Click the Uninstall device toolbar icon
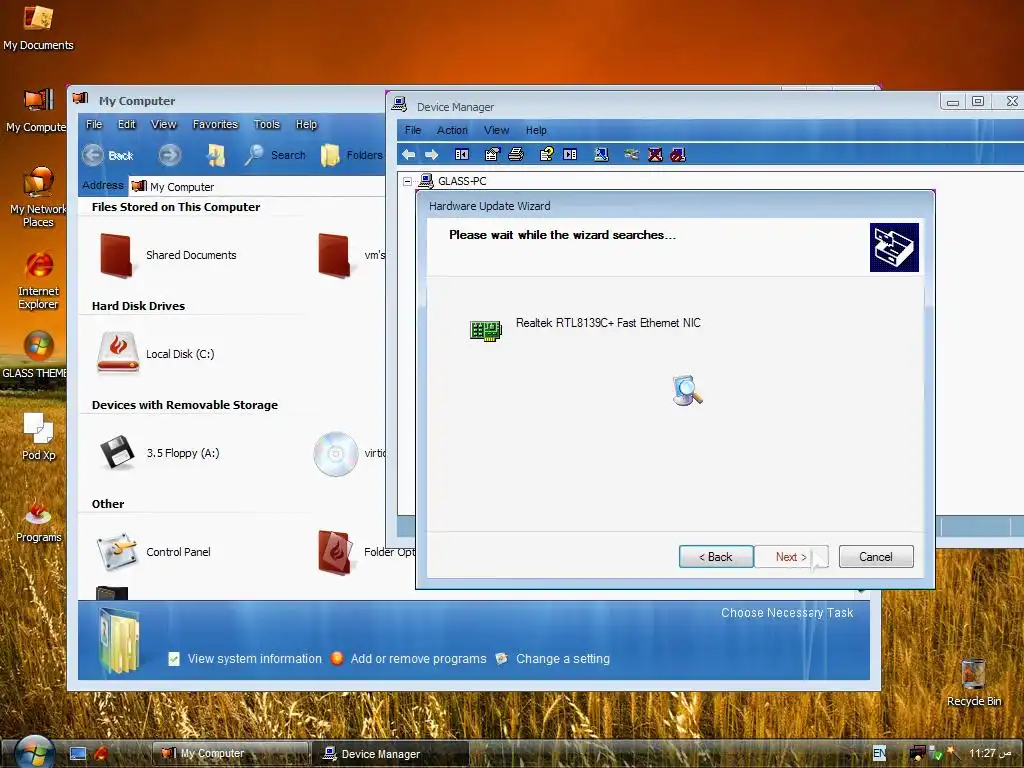 (655, 155)
